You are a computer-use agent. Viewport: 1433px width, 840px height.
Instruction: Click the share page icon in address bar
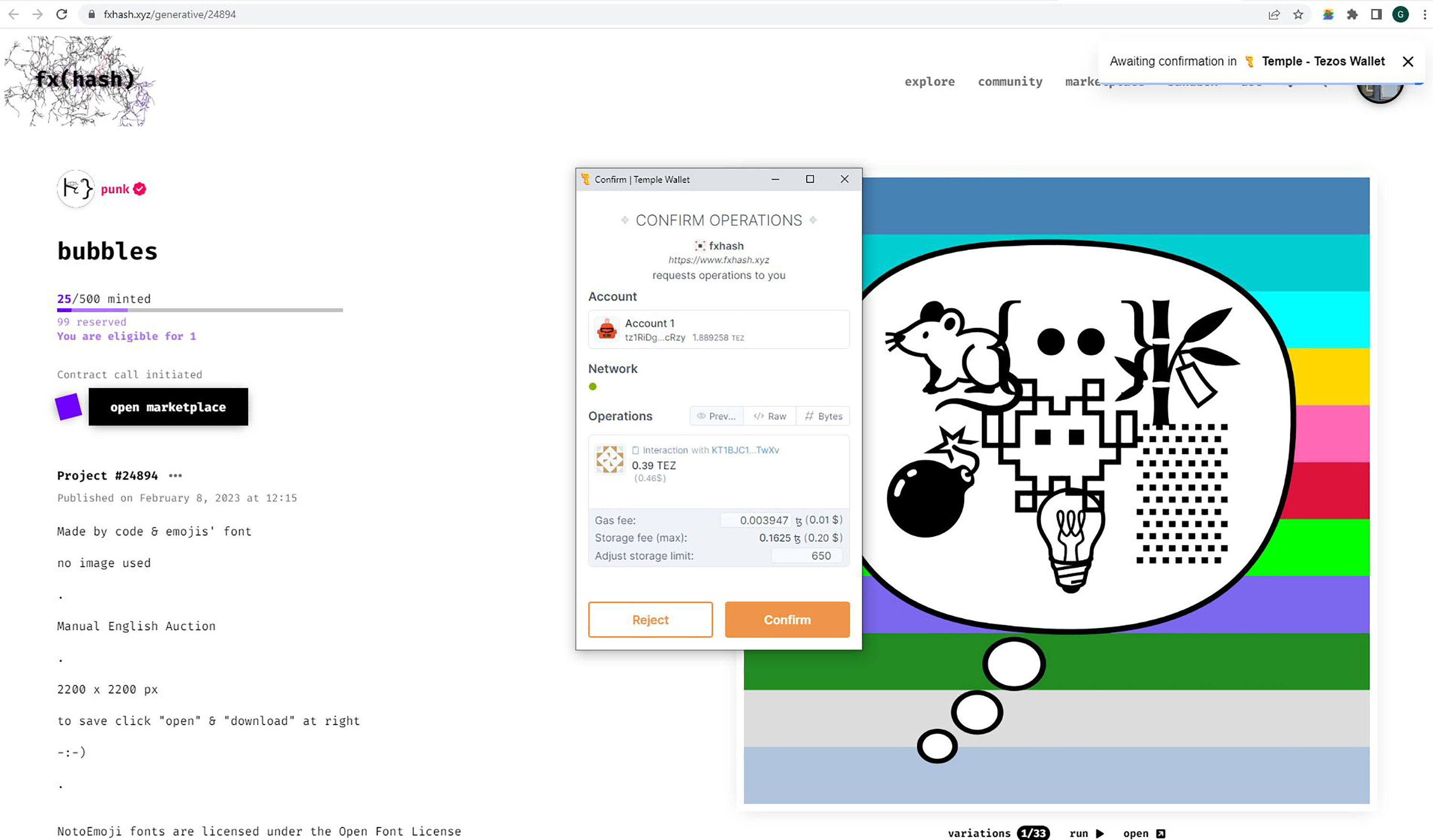point(1274,14)
